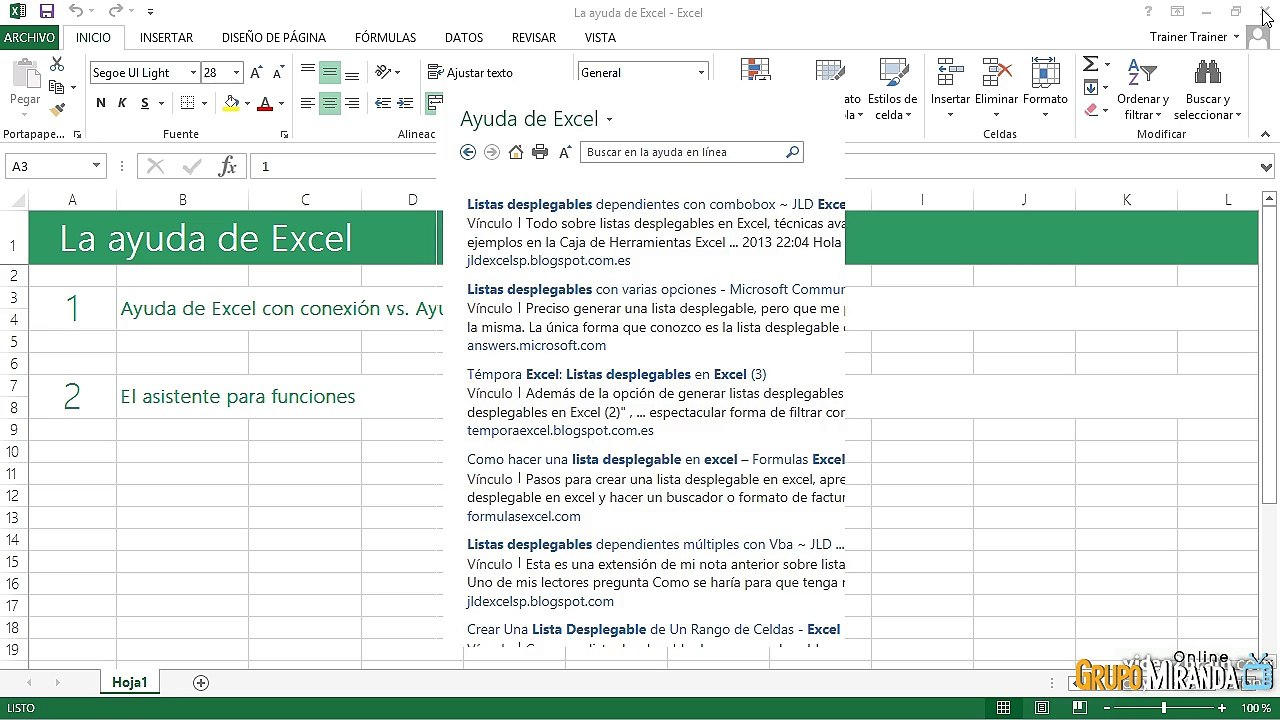Toggle Cursiva italic K button

(x=122, y=103)
